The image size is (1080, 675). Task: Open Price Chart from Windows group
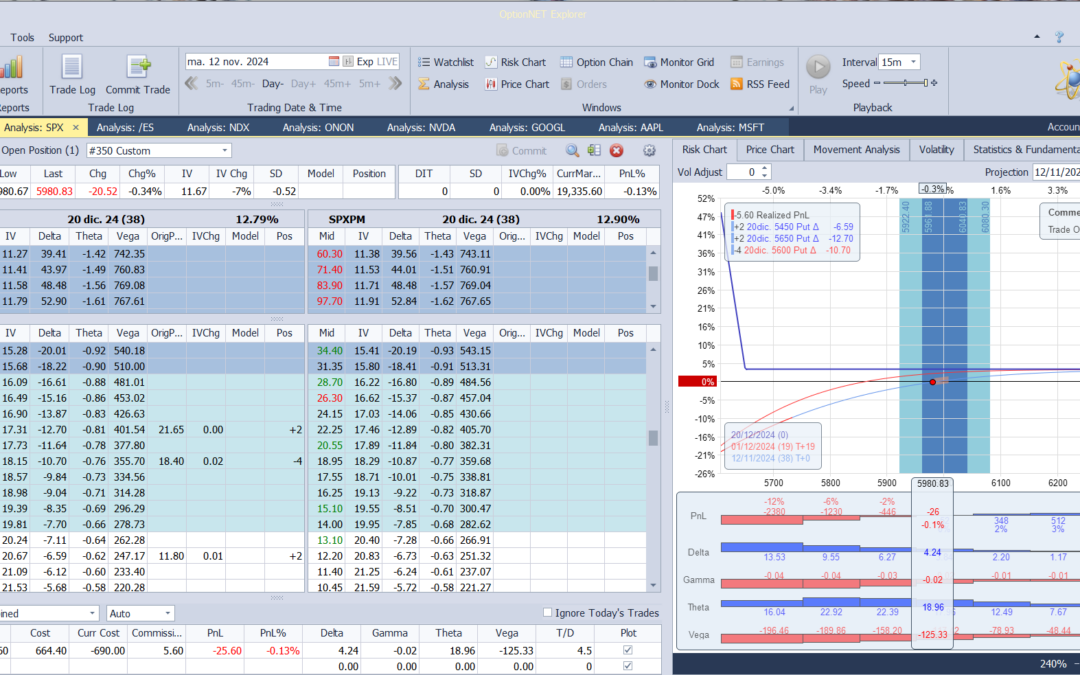tap(517, 84)
